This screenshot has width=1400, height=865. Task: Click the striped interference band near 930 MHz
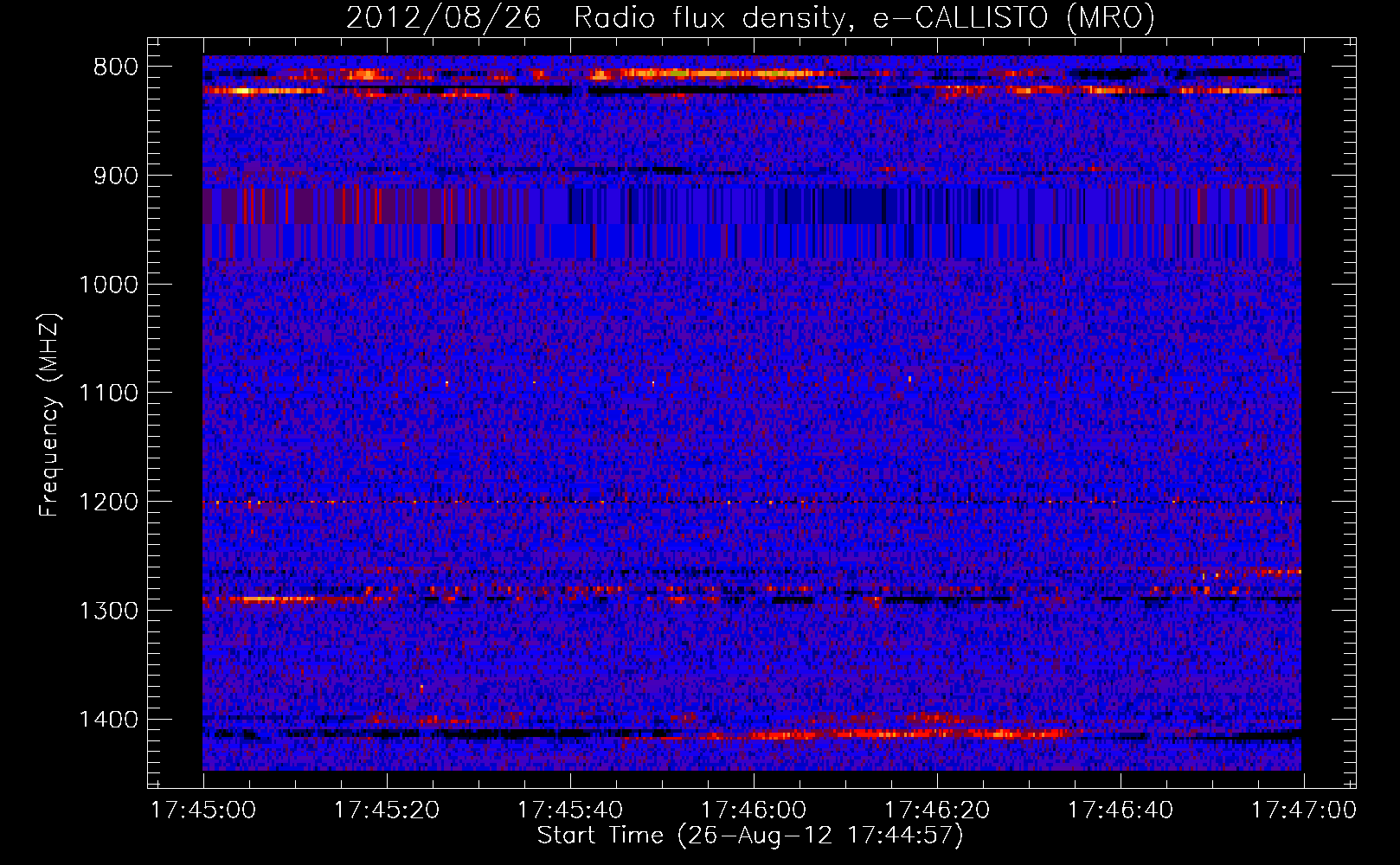[752, 206]
